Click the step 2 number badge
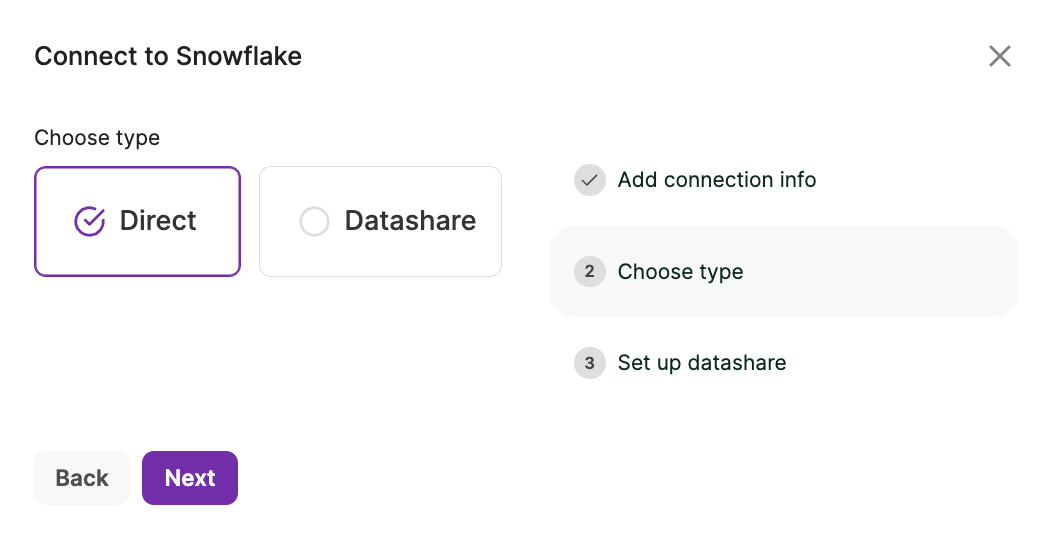 click(x=590, y=272)
